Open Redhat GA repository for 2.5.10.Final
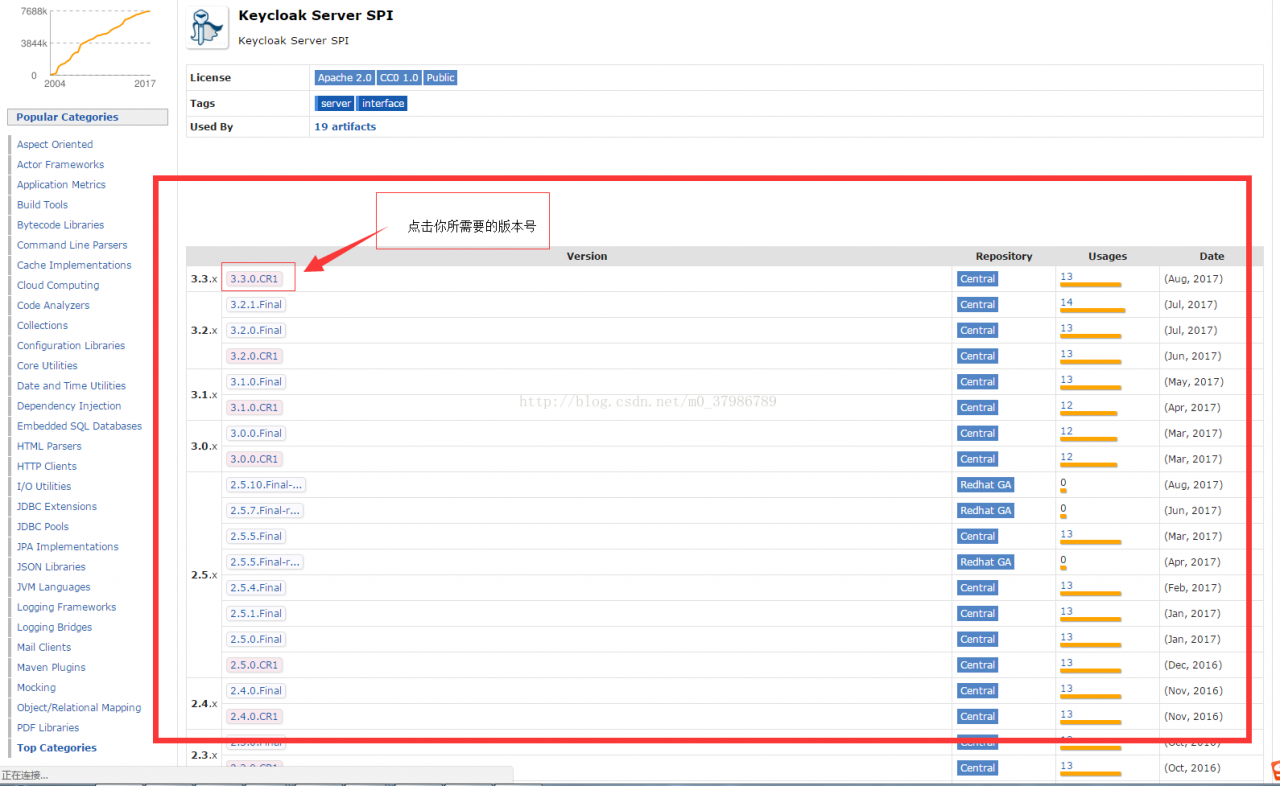Viewport: 1280px width, 786px height. pos(985,485)
